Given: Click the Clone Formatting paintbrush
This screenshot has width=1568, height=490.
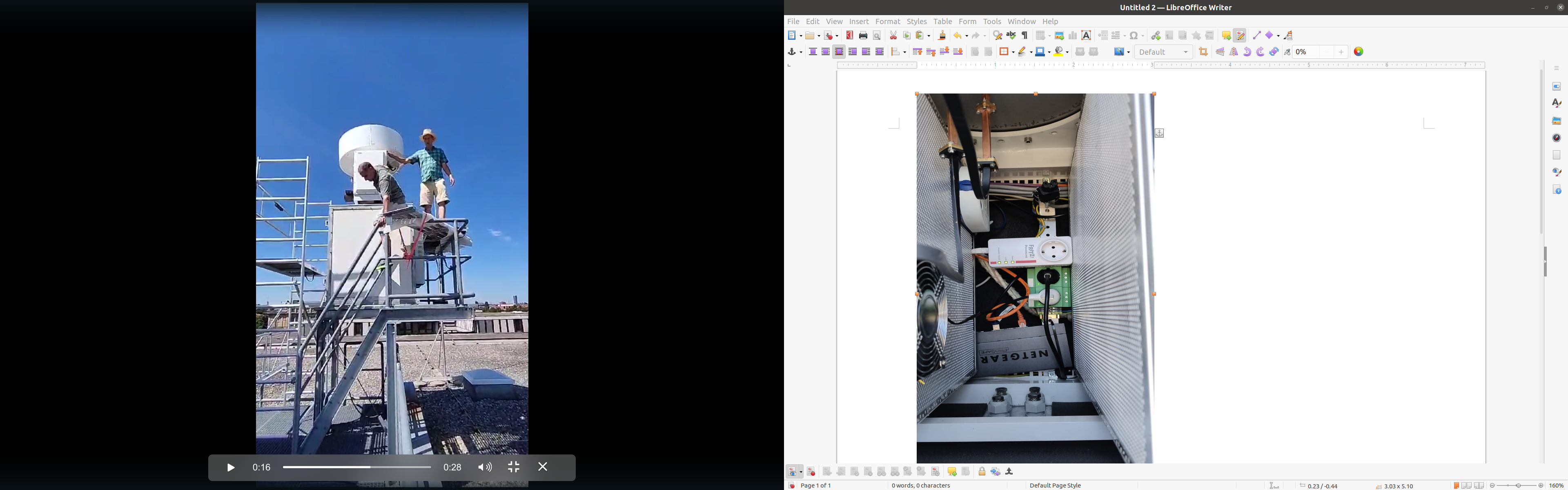Looking at the screenshot, I should click(x=942, y=35).
